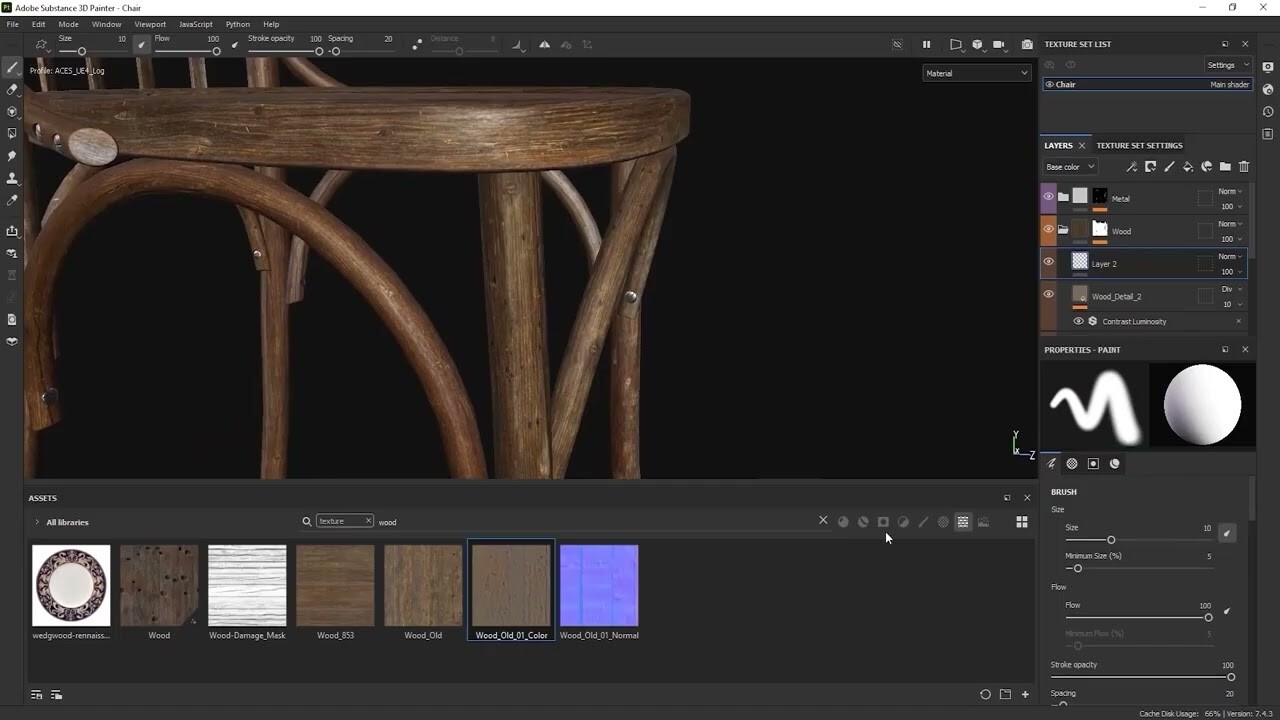Activate the Material picker eyedropper

coord(12,201)
